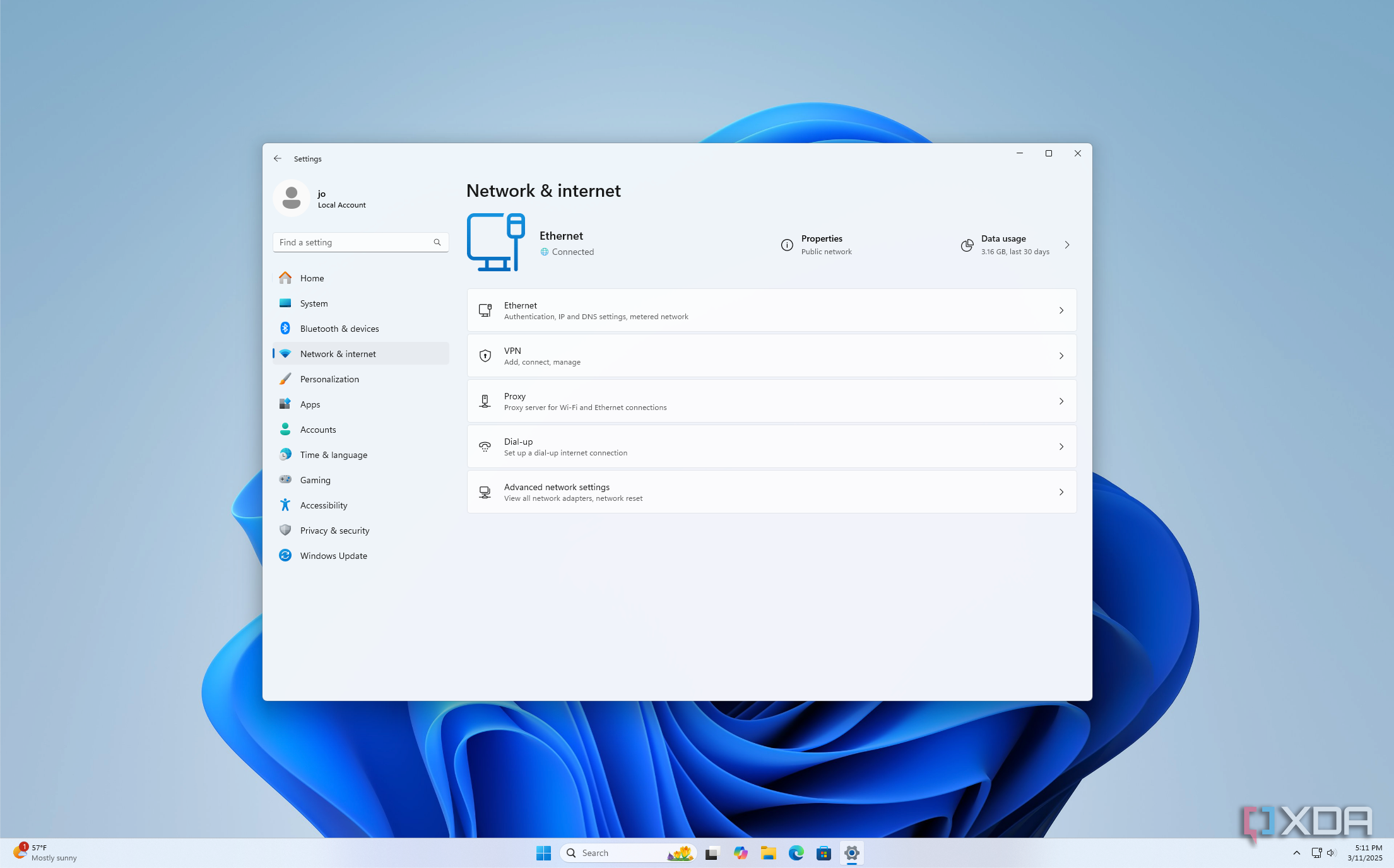
Task: Click the Accounts person icon
Action: click(285, 430)
